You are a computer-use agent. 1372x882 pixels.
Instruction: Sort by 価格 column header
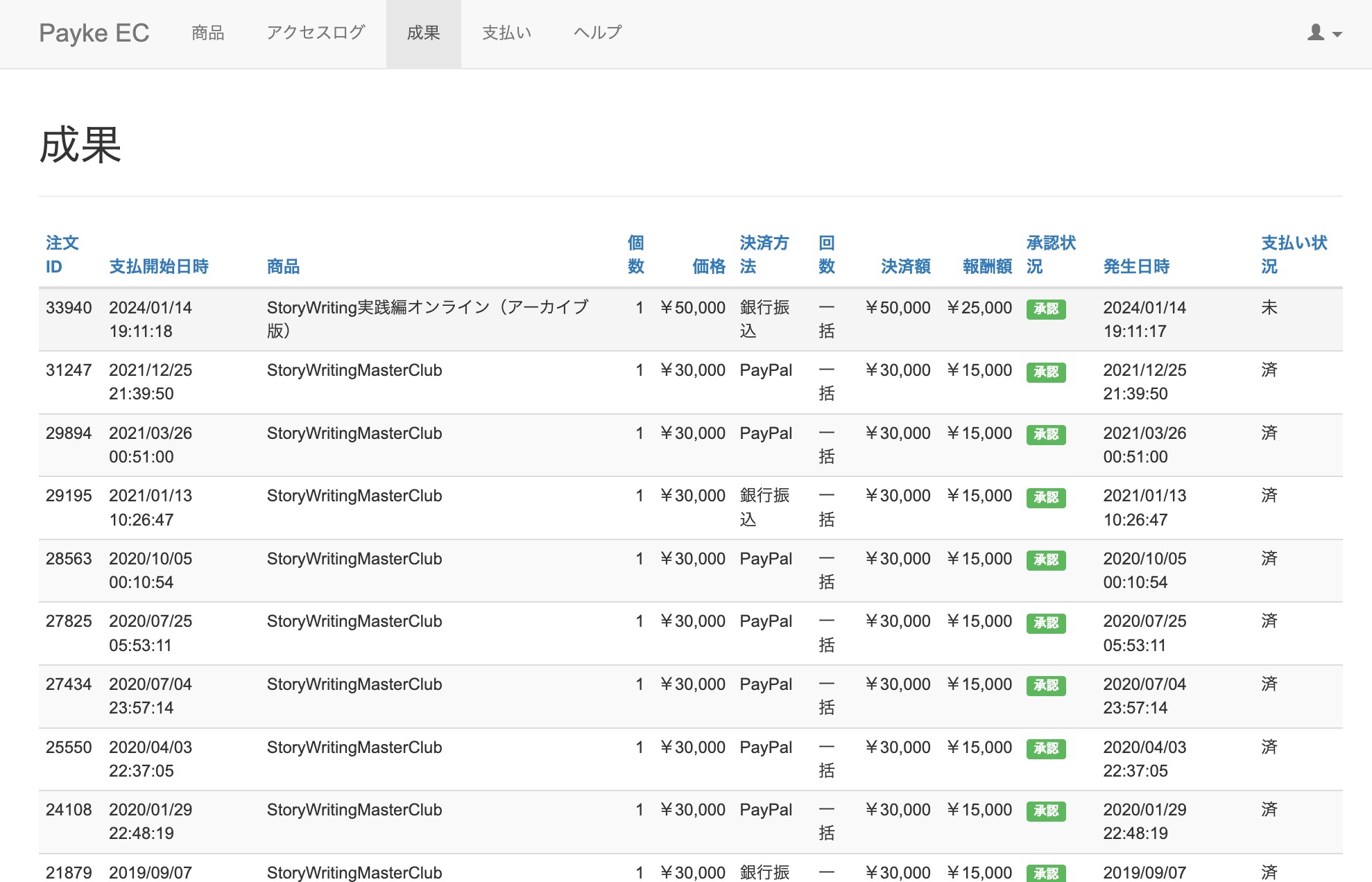click(x=709, y=266)
